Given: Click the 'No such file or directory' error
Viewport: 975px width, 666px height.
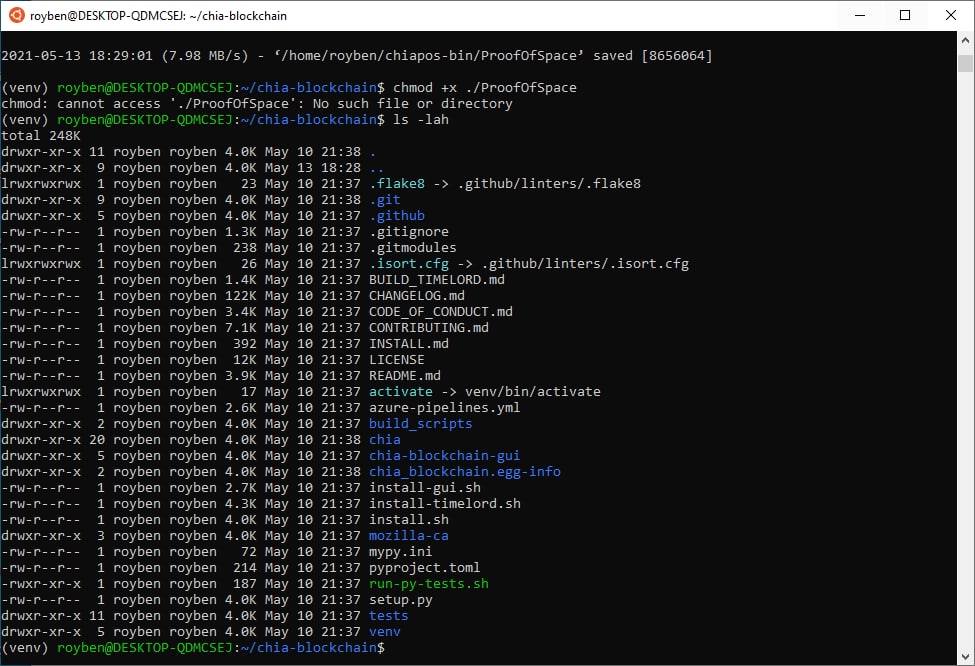Looking at the screenshot, I should tap(412, 104).
